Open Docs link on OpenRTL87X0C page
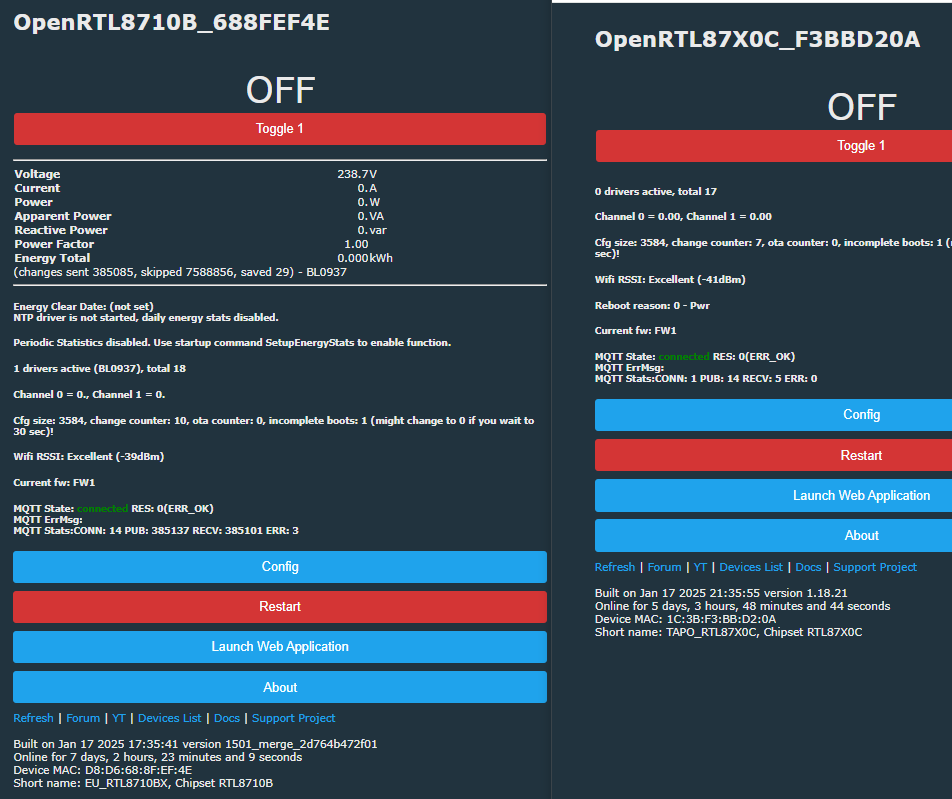 pos(808,567)
